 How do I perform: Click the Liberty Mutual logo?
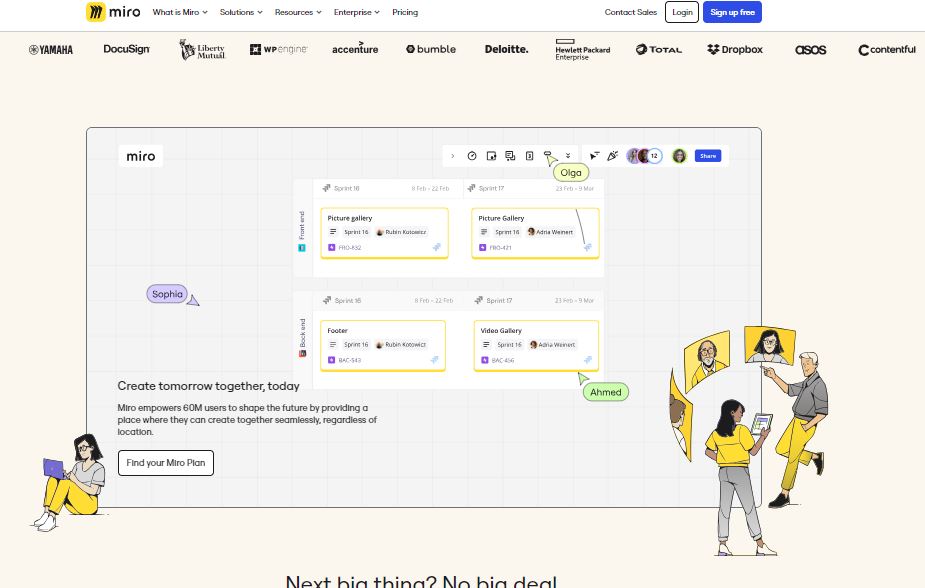202,50
